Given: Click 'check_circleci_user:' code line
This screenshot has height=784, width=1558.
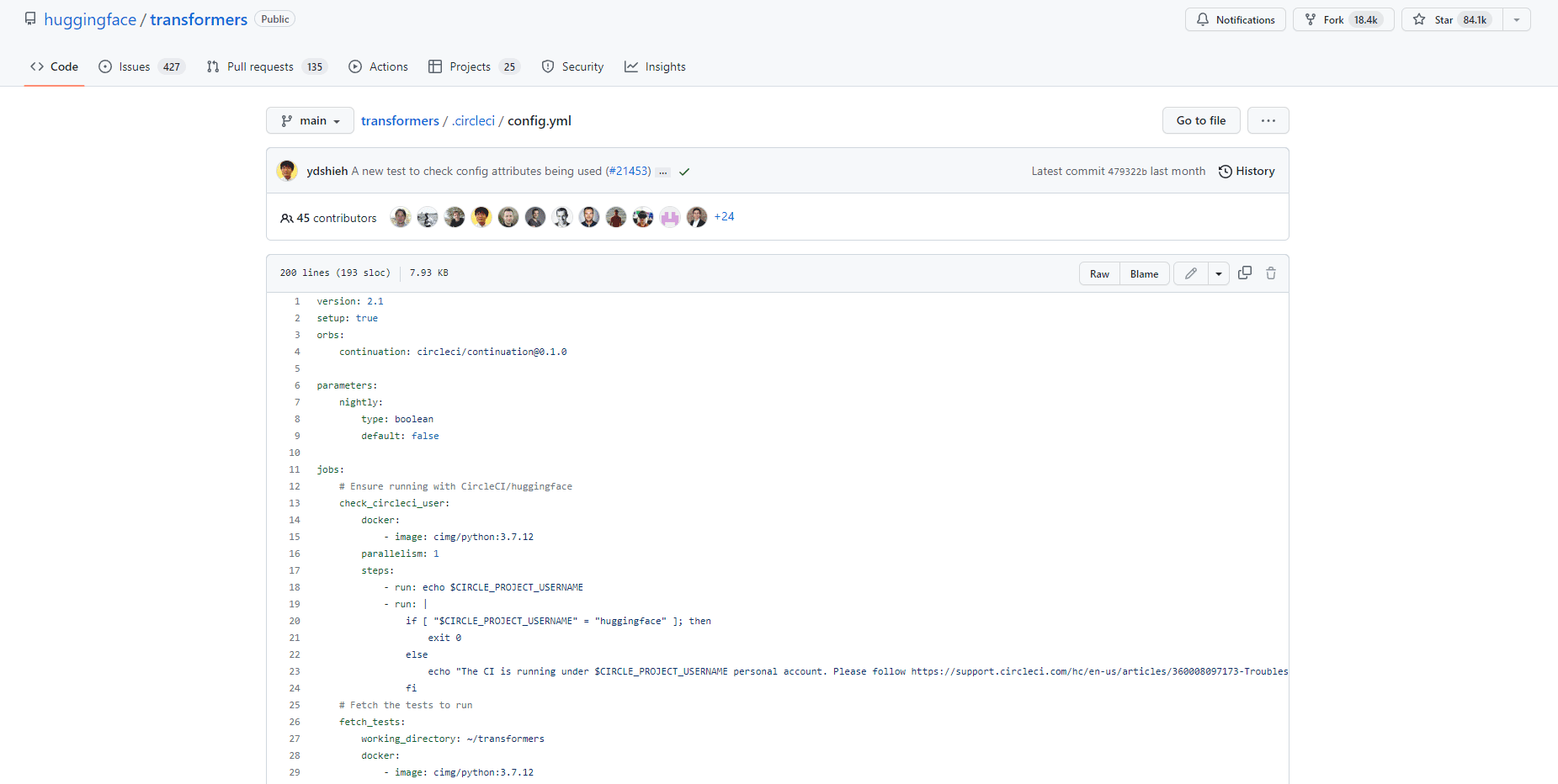Looking at the screenshot, I should [395, 503].
